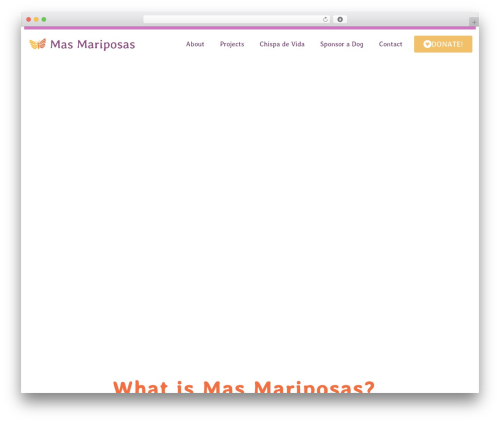
Task: Click the browser address bar
Action: 237,19
